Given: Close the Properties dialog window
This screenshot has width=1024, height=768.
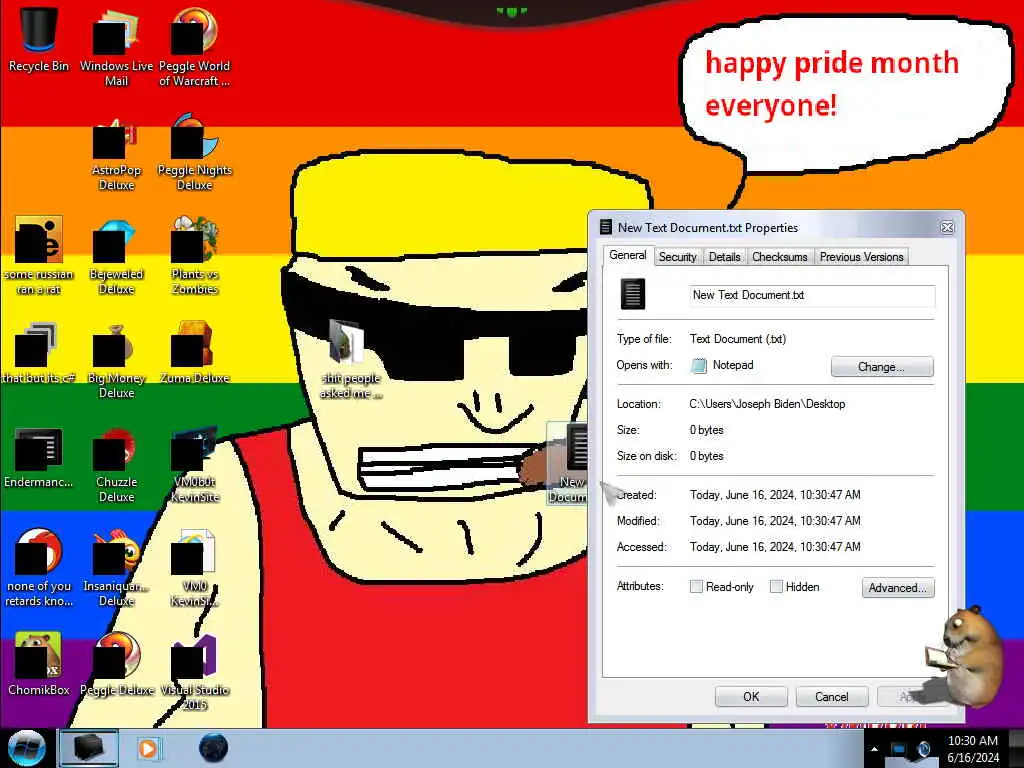Looking at the screenshot, I should point(946,227).
